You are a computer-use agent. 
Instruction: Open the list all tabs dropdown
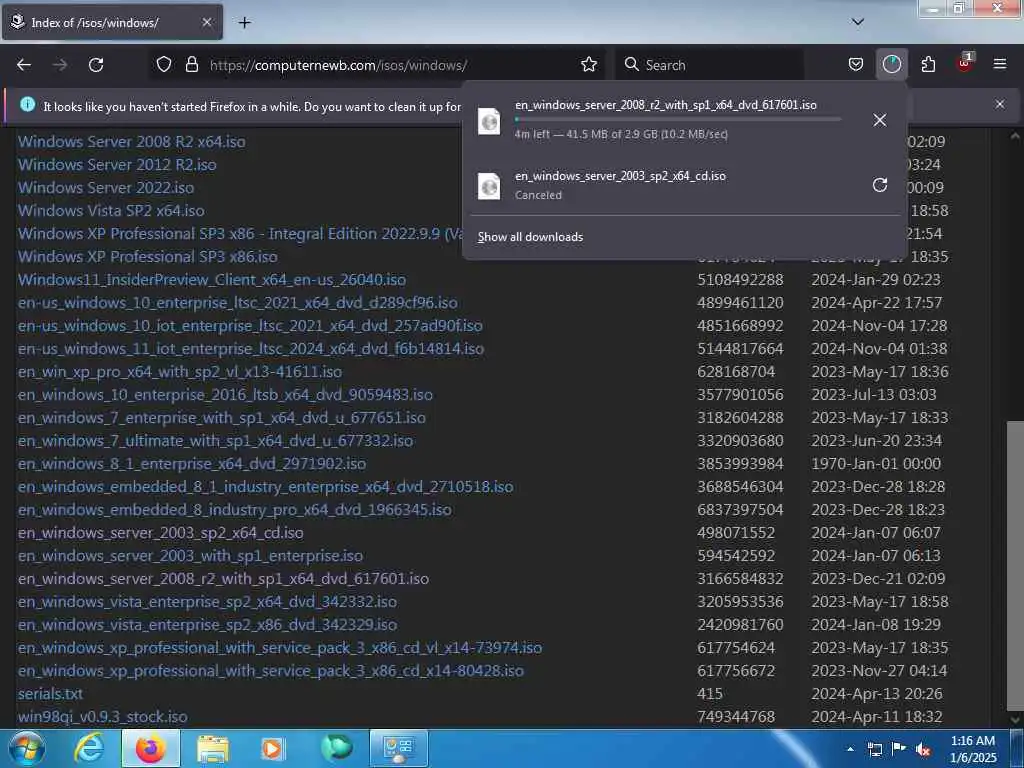pyautogui.click(x=857, y=22)
